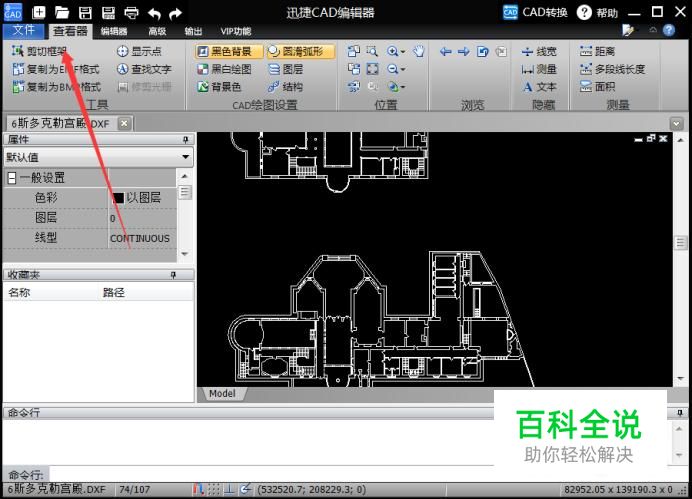The height and width of the screenshot is (499, 692).
Task: Open zoom-out dropdown arrow
Action: pos(403,69)
